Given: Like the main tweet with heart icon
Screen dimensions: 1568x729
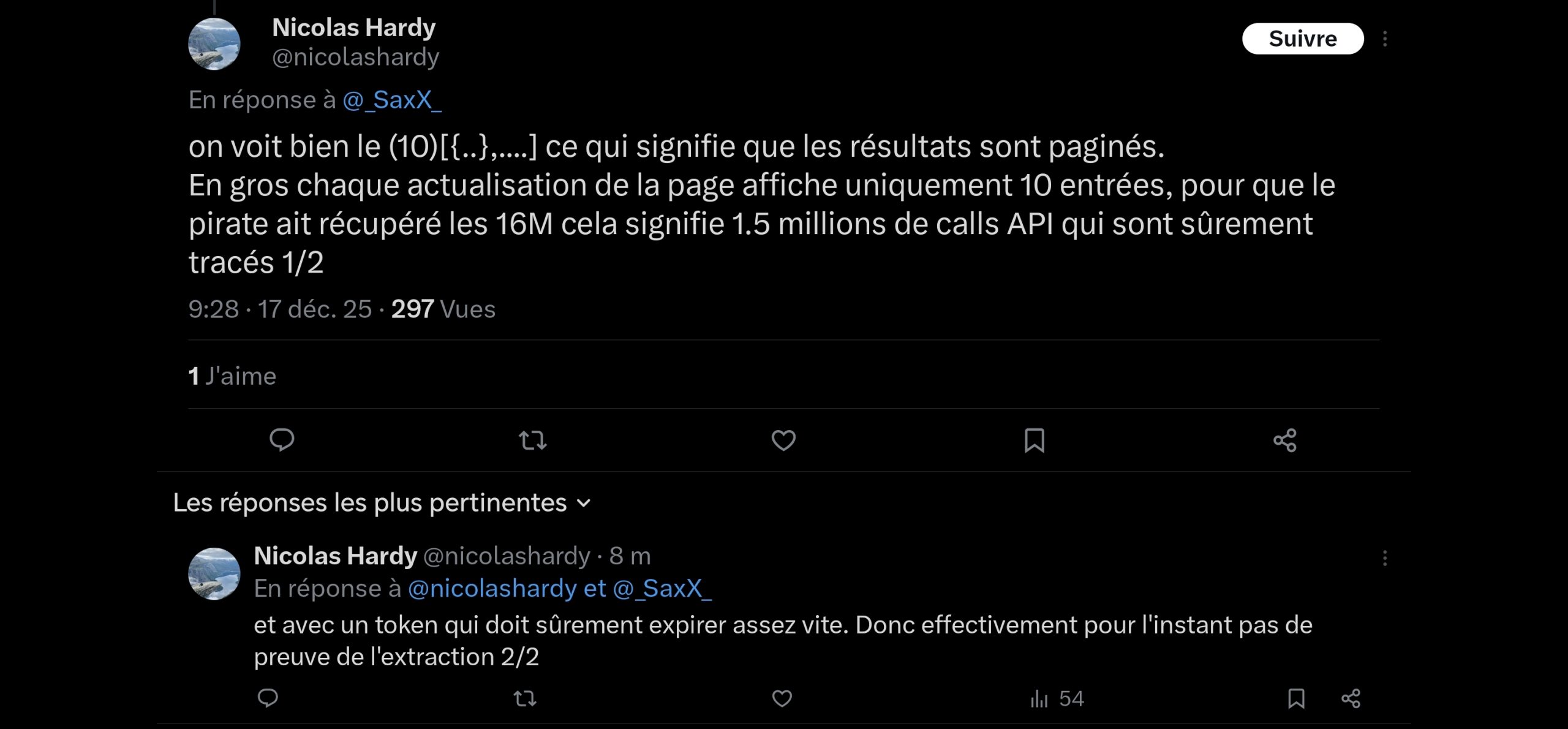Looking at the screenshot, I should click(x=783, y=440).
